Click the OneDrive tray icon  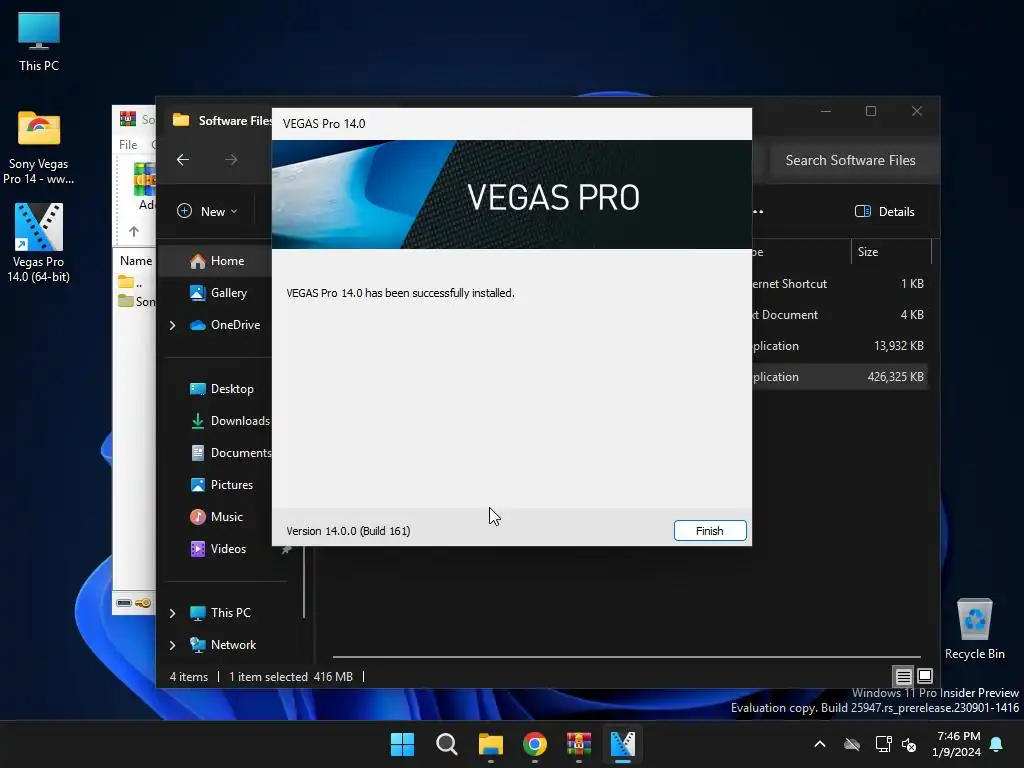click(852, 744)
